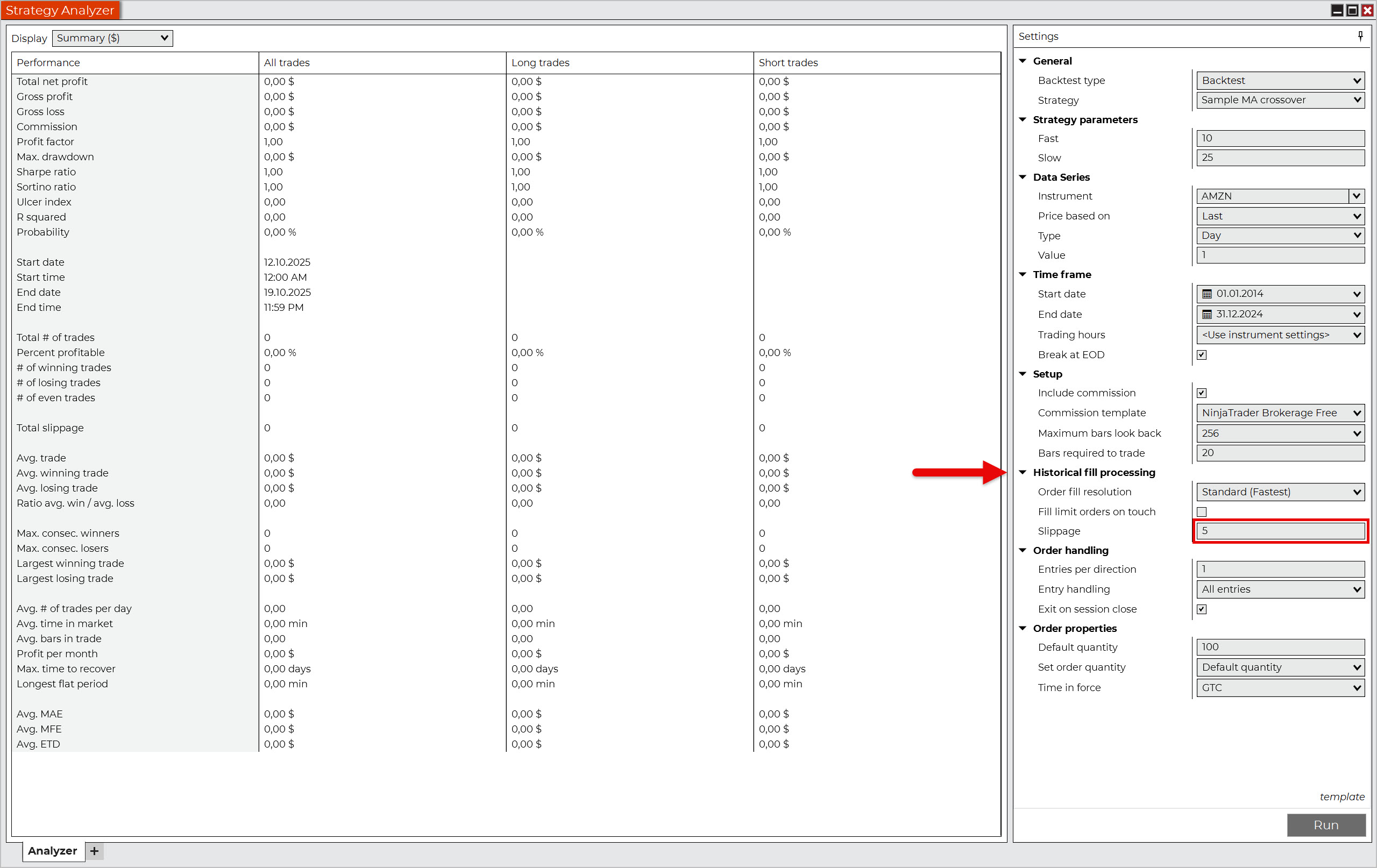
Task: Enable Fill limit orders on touch
Action: coord(1202,512)
